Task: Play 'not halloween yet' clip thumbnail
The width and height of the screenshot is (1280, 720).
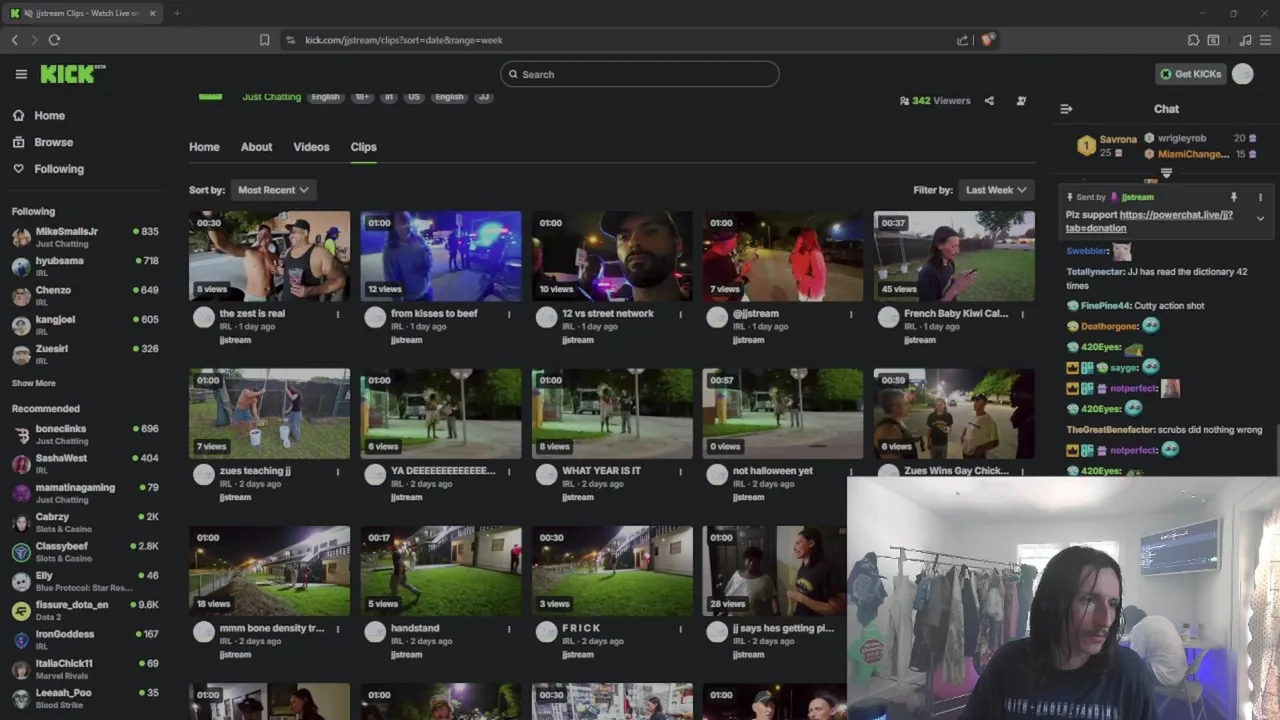Action: pos(783,413)
